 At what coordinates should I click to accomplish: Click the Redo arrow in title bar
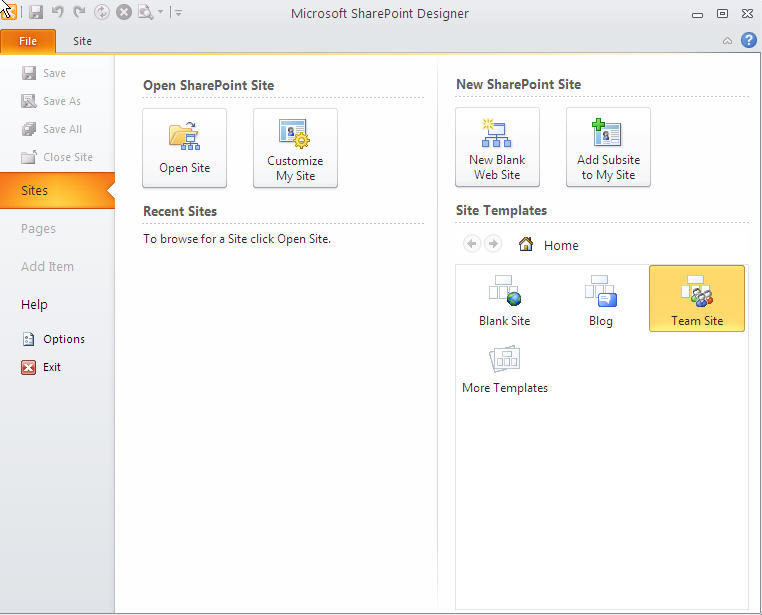point(79,12)
